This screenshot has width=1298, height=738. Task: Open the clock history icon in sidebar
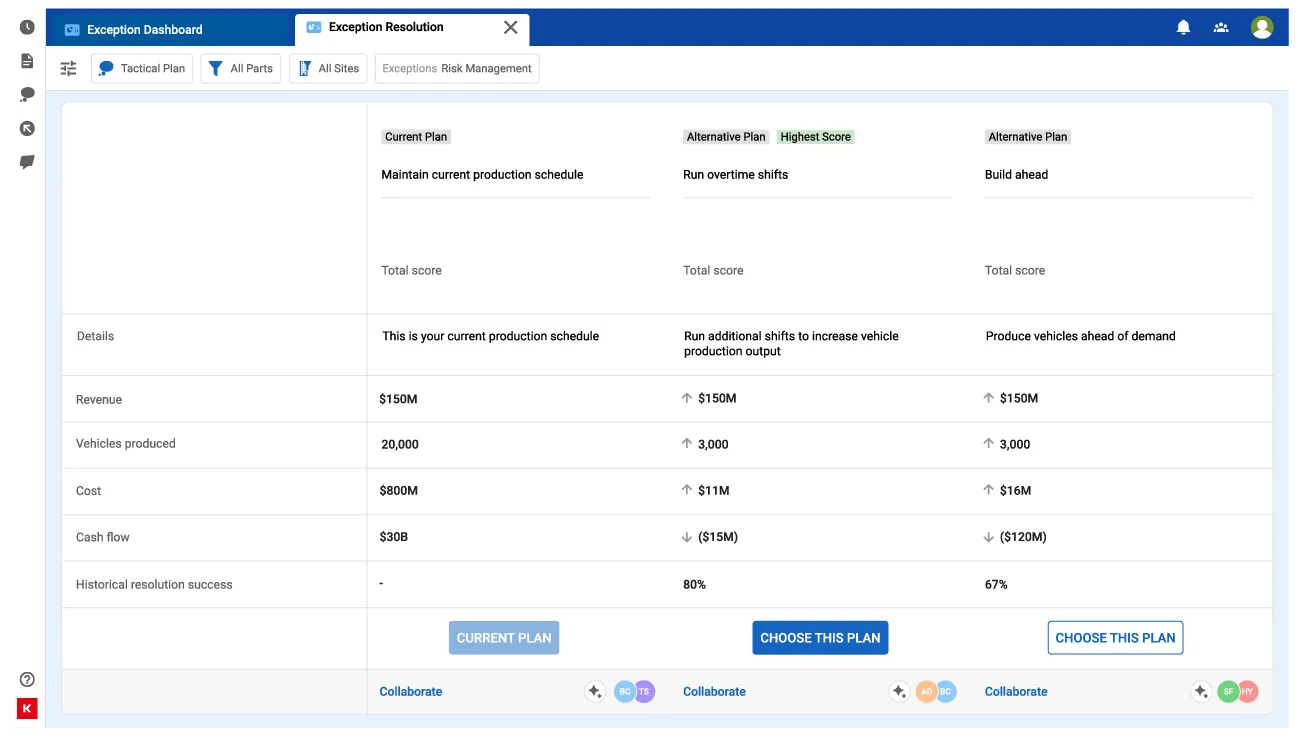[27, 28]
